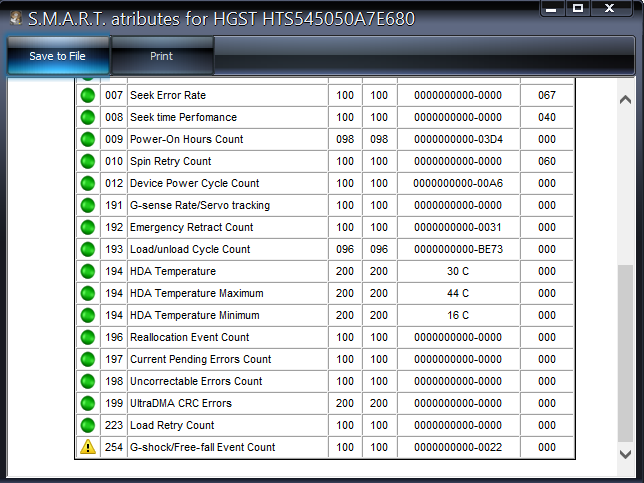This screenshot has width=644, height=483.
Task: Select 'HDA Temperature Minimum' text
Action: (195, 315)
